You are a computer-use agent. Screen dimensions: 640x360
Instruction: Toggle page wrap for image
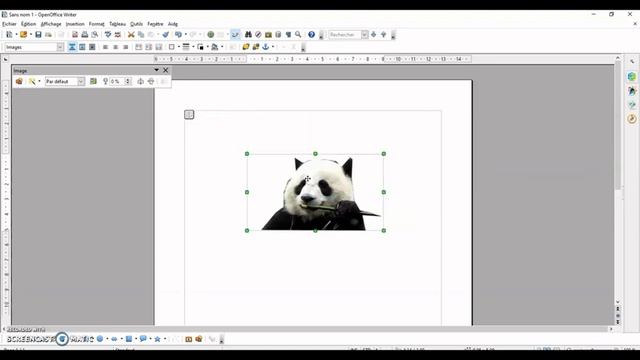click(x=82, y=47)
